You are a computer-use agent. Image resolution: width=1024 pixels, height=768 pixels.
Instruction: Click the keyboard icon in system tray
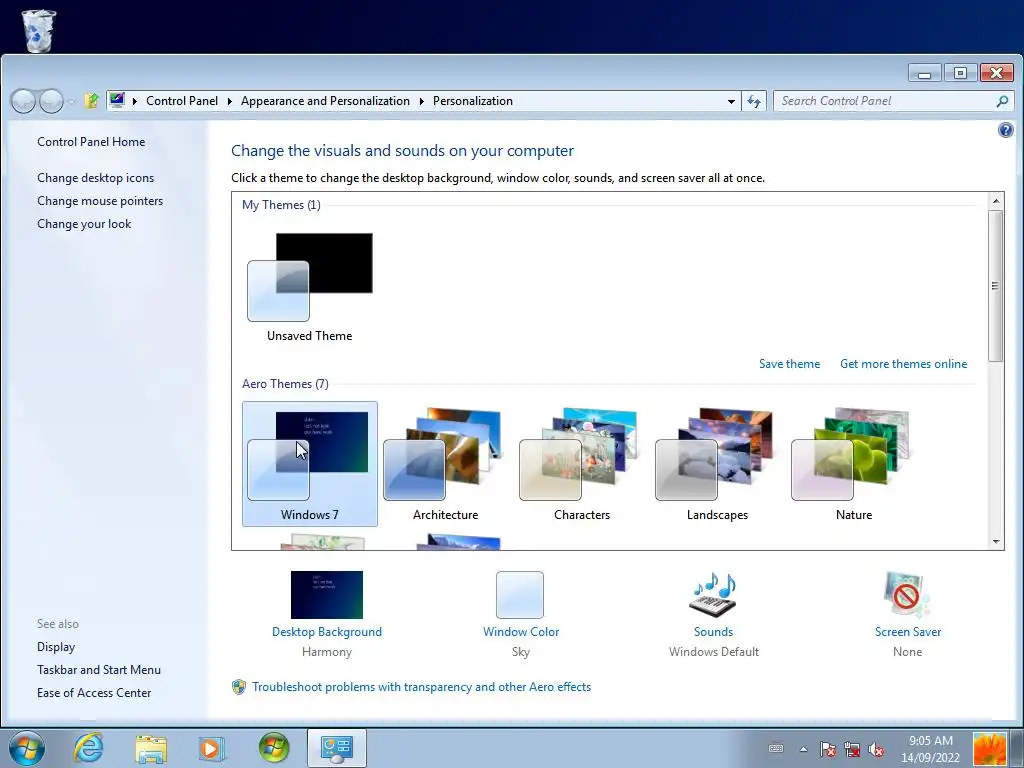[x=776, y=749]
